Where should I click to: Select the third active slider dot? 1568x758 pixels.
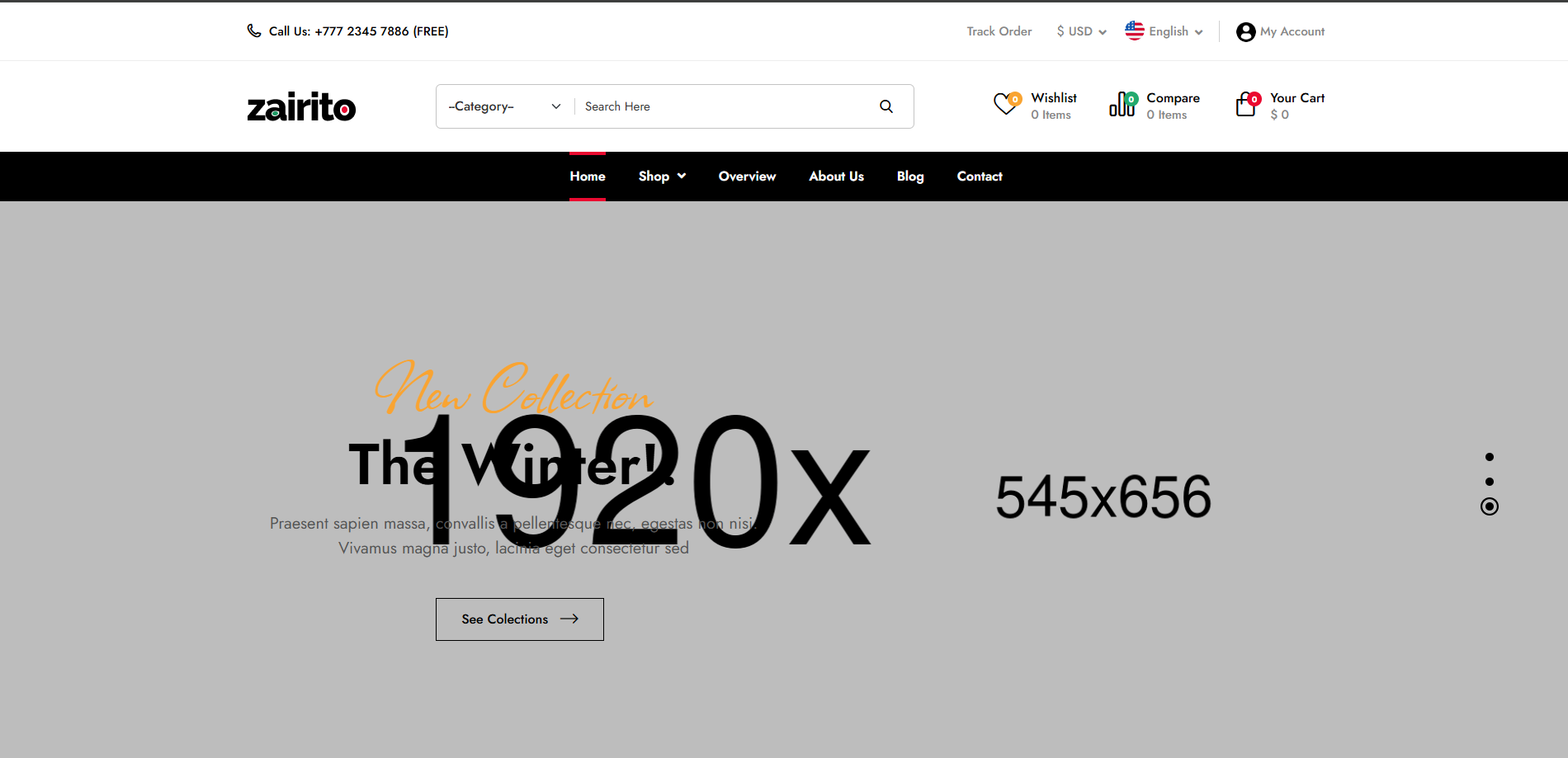pos(1490,506)
